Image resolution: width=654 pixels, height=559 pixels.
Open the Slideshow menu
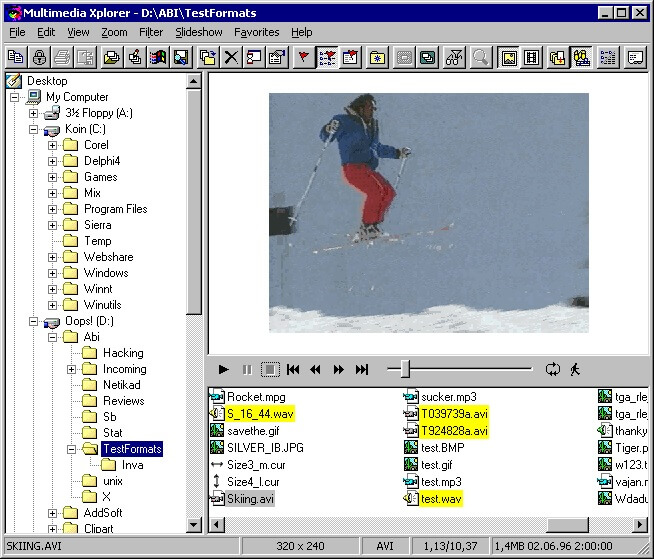pyautogui.click(x=198, y=32)
